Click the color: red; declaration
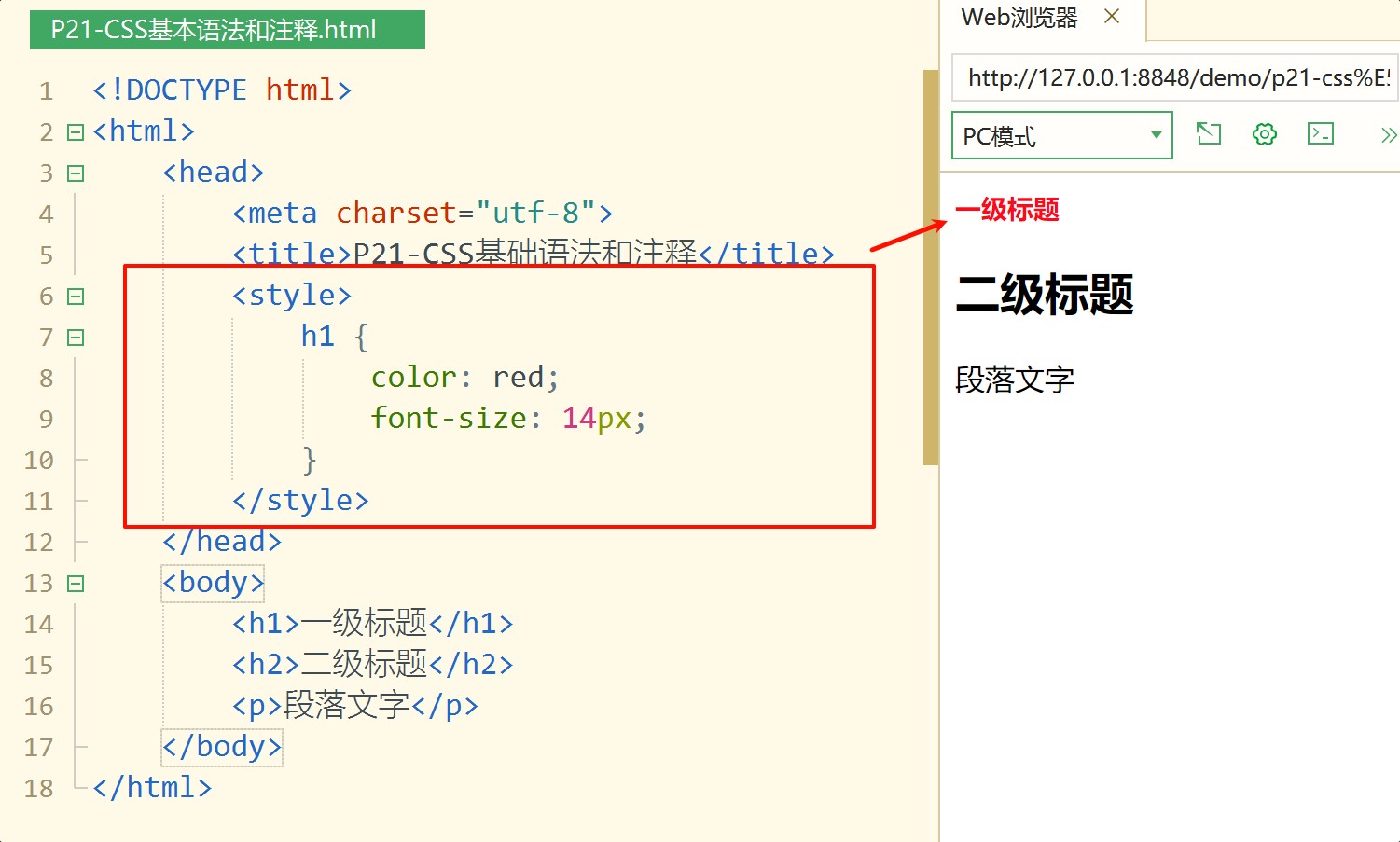This screenshot has width=1400, height=842. tap(464, 378)
